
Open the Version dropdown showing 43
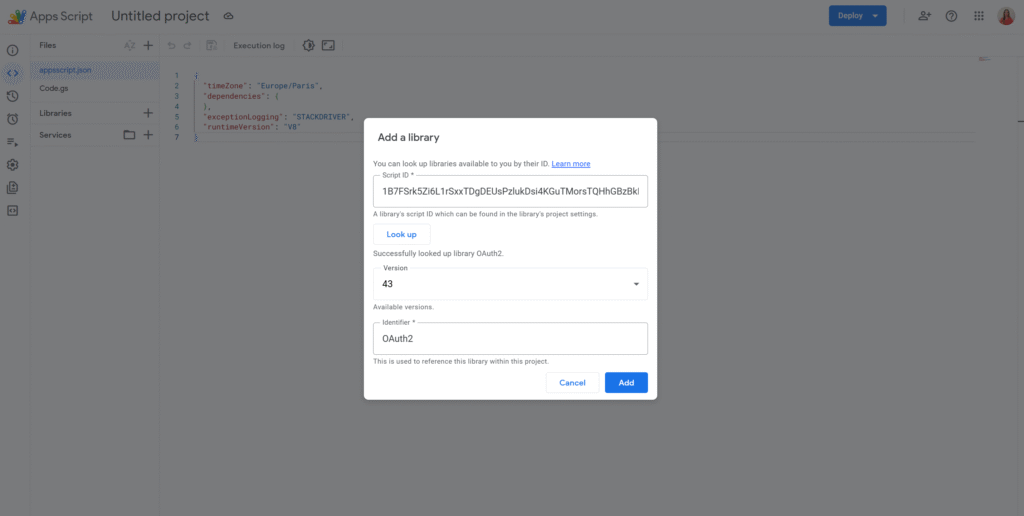(510, 284)
